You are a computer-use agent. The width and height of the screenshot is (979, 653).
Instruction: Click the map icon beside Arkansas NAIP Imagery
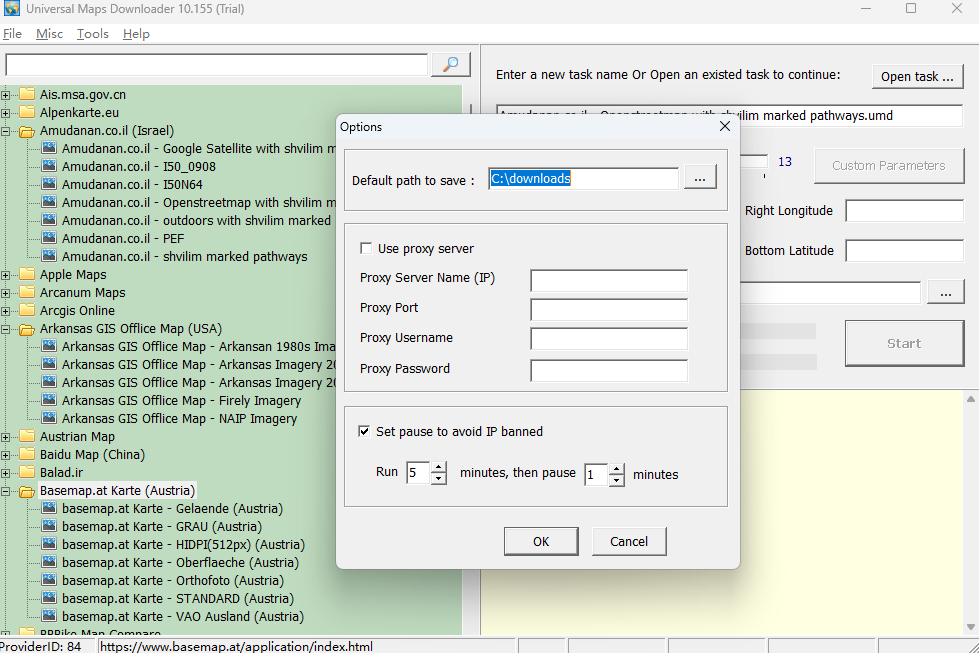coord(48,418)
